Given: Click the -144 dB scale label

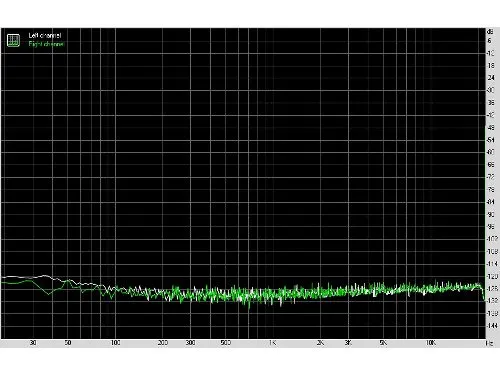Looking at the screenshot, I should (492, 326).
